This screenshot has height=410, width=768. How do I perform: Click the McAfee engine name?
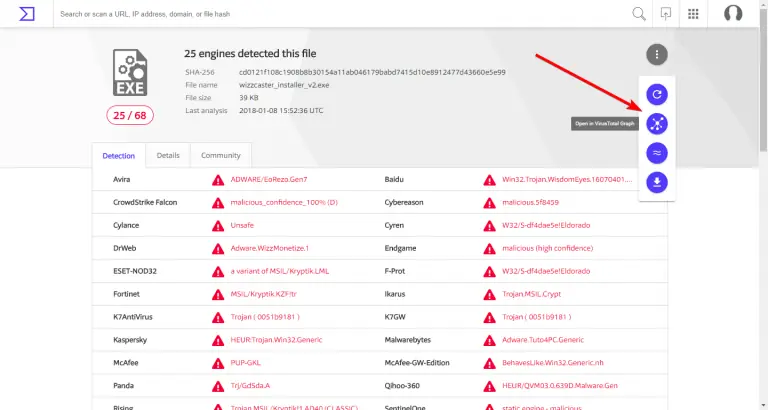tap(125, 362)
